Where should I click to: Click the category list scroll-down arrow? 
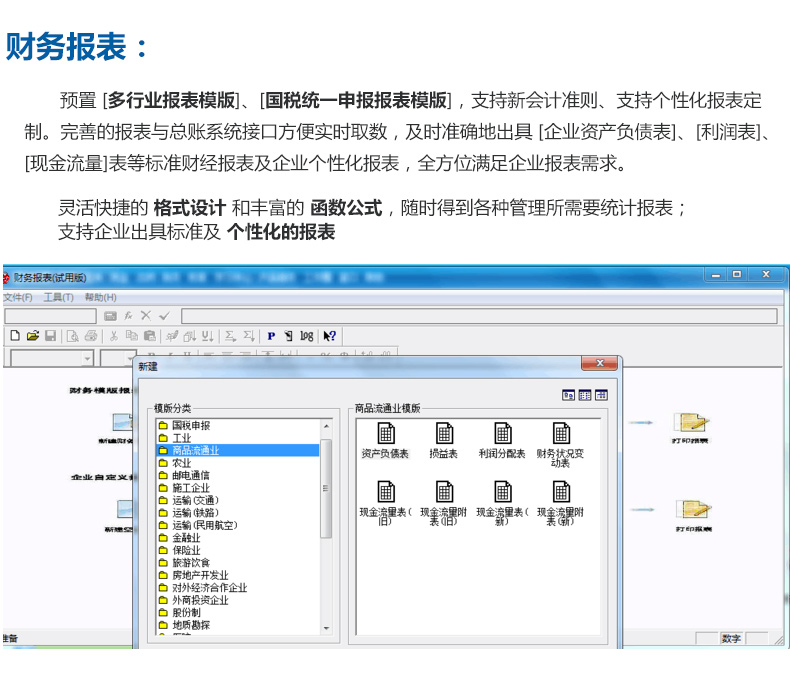tap(326, 628)
